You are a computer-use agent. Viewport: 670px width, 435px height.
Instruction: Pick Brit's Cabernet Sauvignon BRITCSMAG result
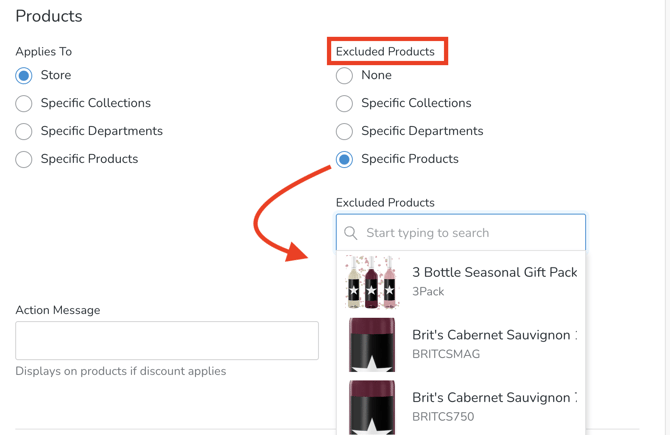point(494,336)
